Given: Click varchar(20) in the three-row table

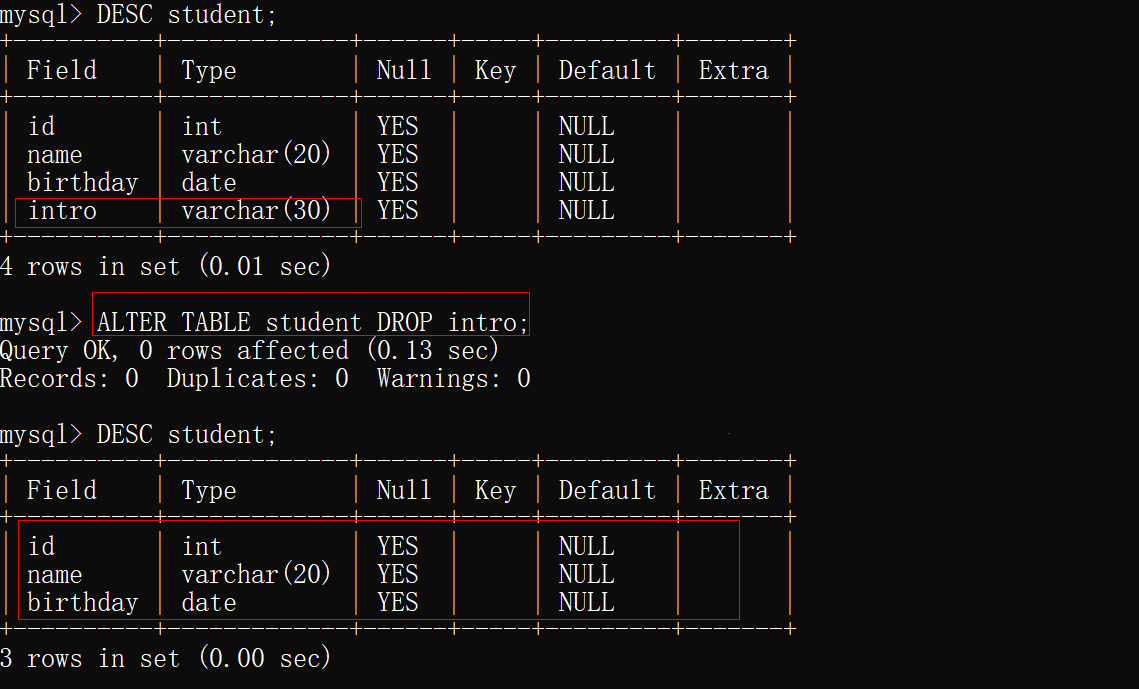Looking at the screenshot, I should tap(256, 575).
